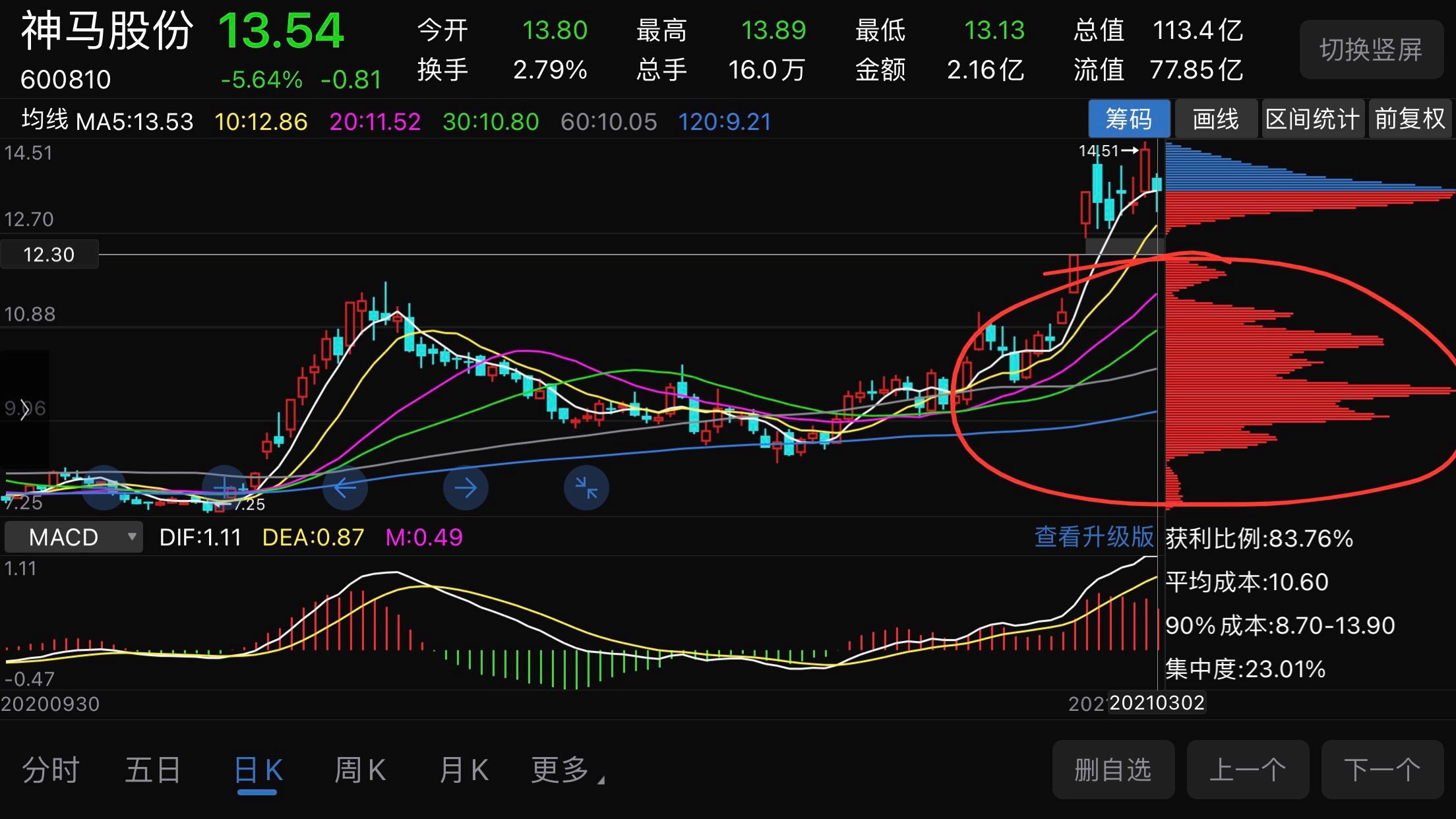
Task: Open the MACD indicator dropdown
Action: (74, 537)
